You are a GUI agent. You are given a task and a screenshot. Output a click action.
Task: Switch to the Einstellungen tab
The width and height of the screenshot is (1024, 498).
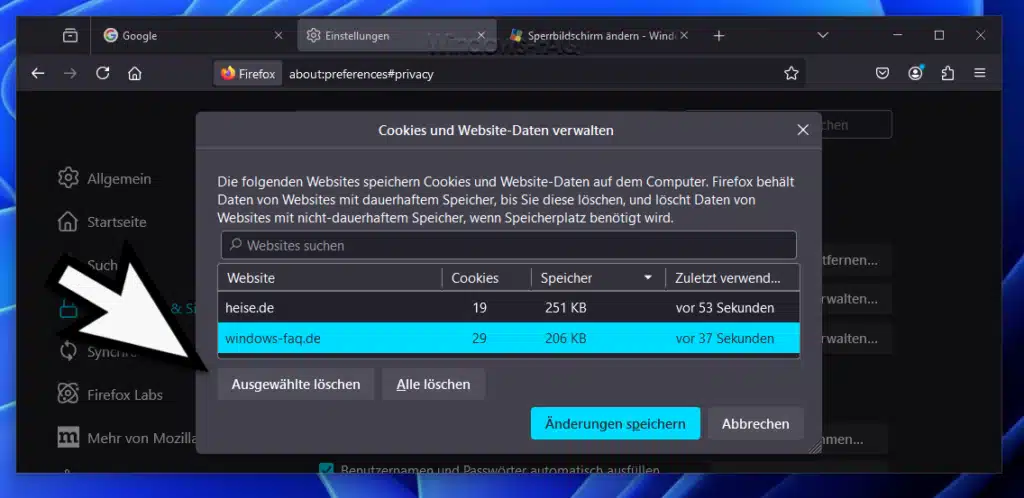(x=396, y=36)
